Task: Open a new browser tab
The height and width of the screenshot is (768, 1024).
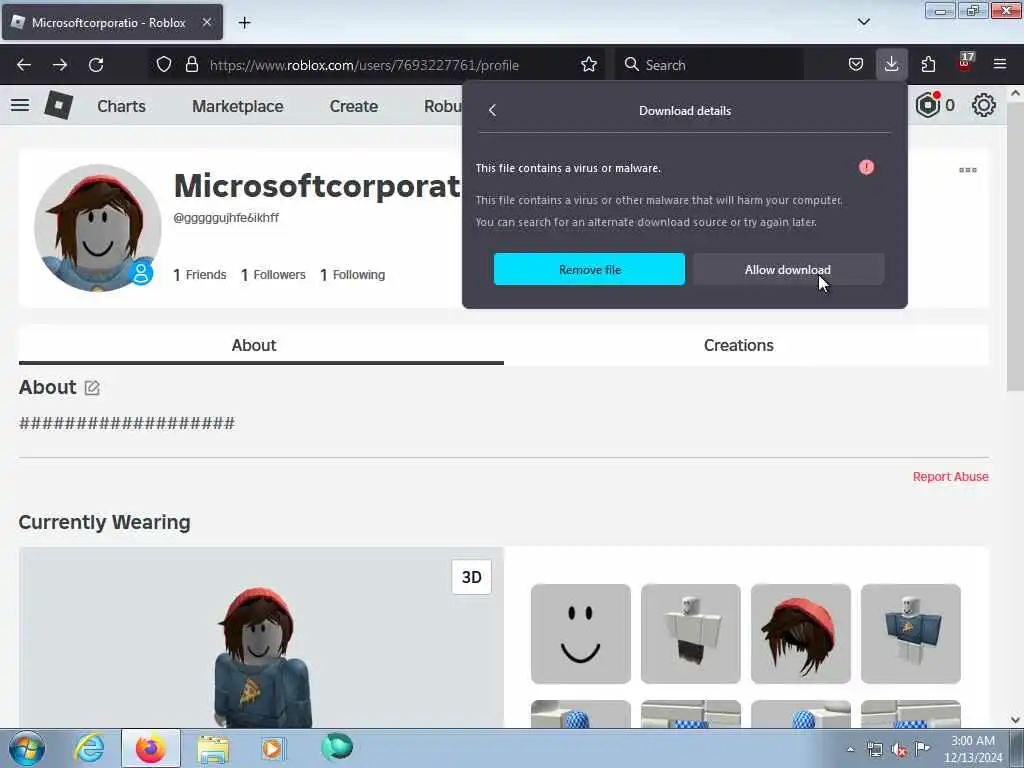Action: click(x=244, y=23)
